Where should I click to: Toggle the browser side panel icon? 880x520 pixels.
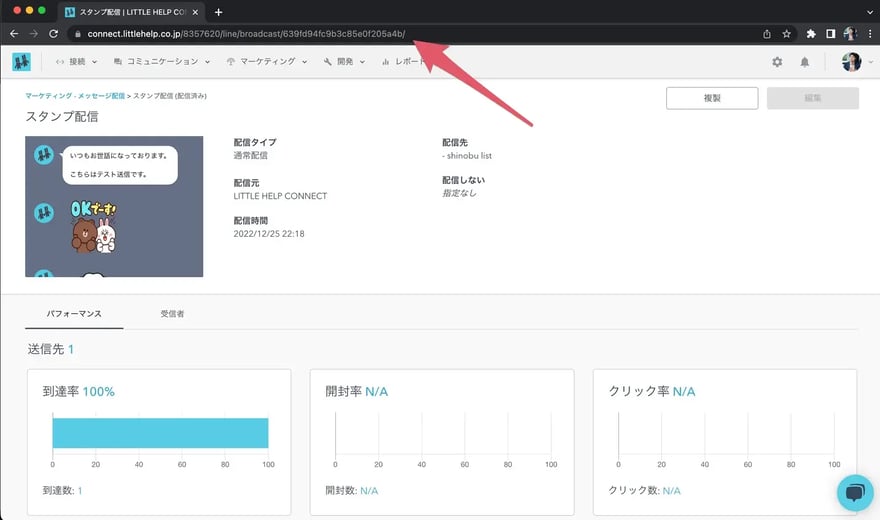pyautogui.click(x=830, y=33)
